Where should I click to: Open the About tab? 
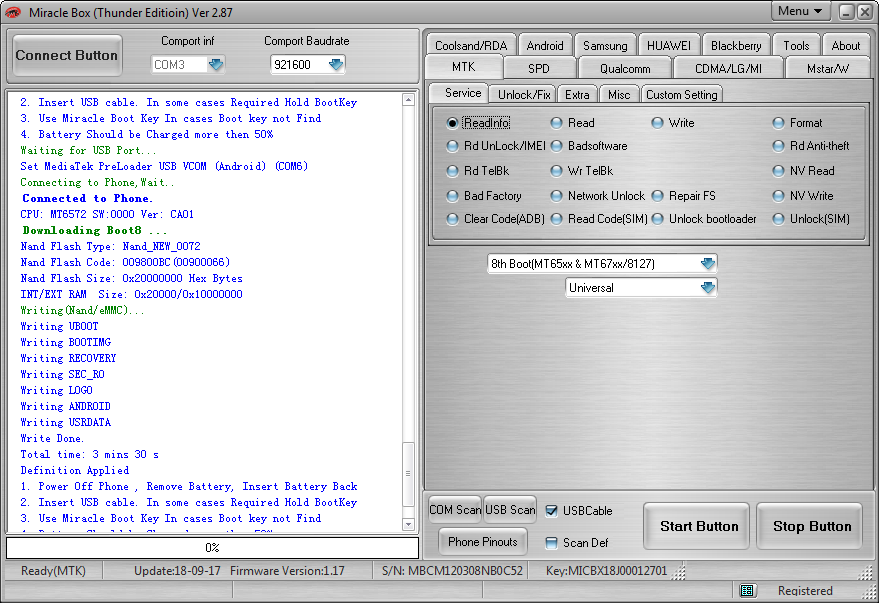point(845,45)
